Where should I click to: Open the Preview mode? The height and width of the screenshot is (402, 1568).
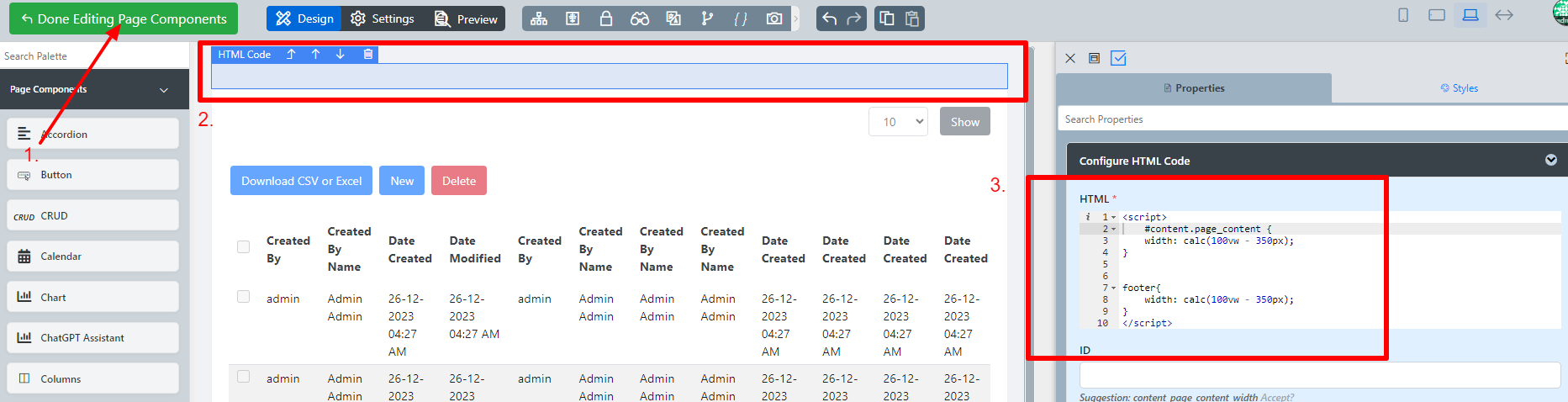(466, 19)
